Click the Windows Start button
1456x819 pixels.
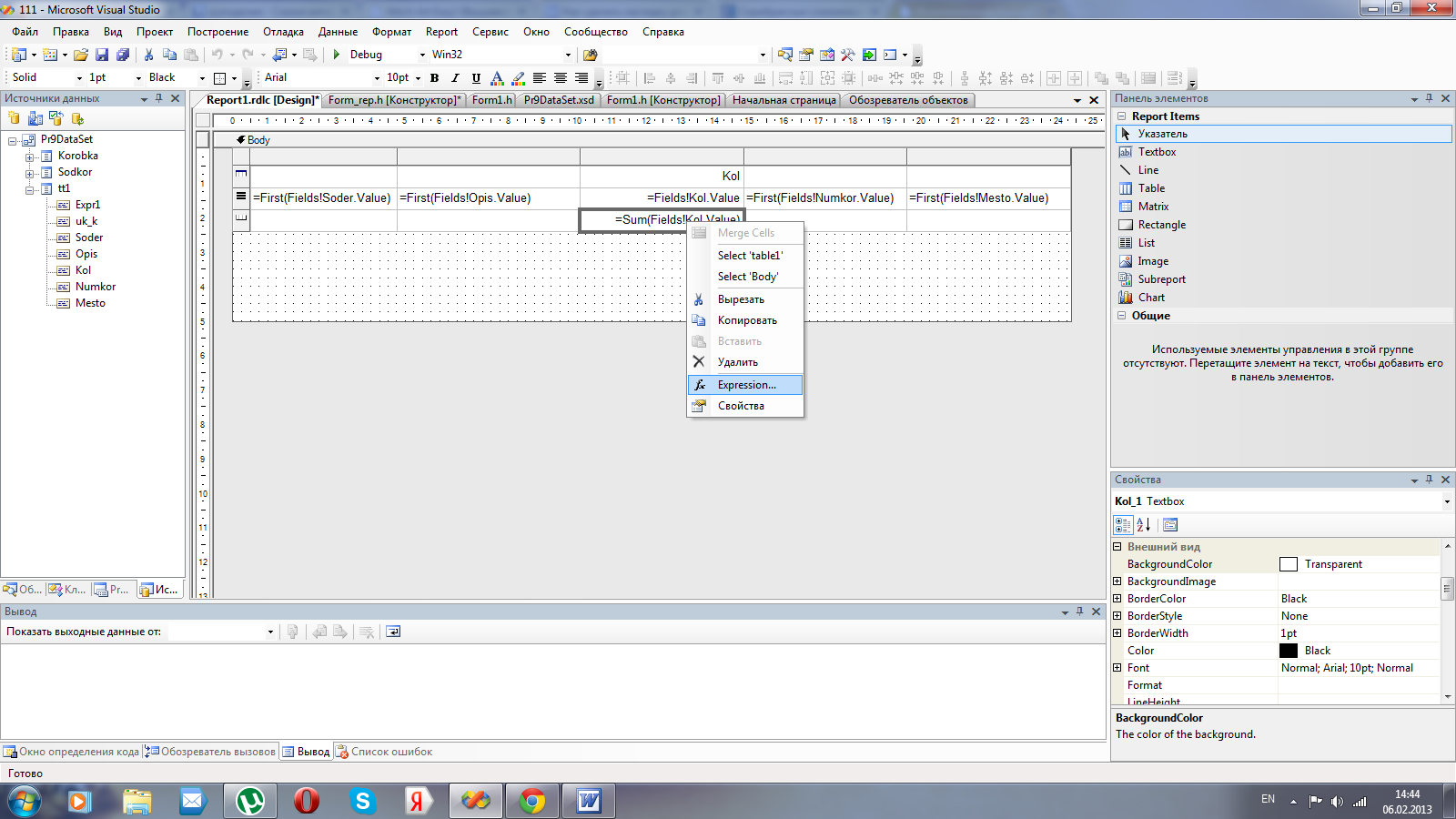tap(24, 801)
